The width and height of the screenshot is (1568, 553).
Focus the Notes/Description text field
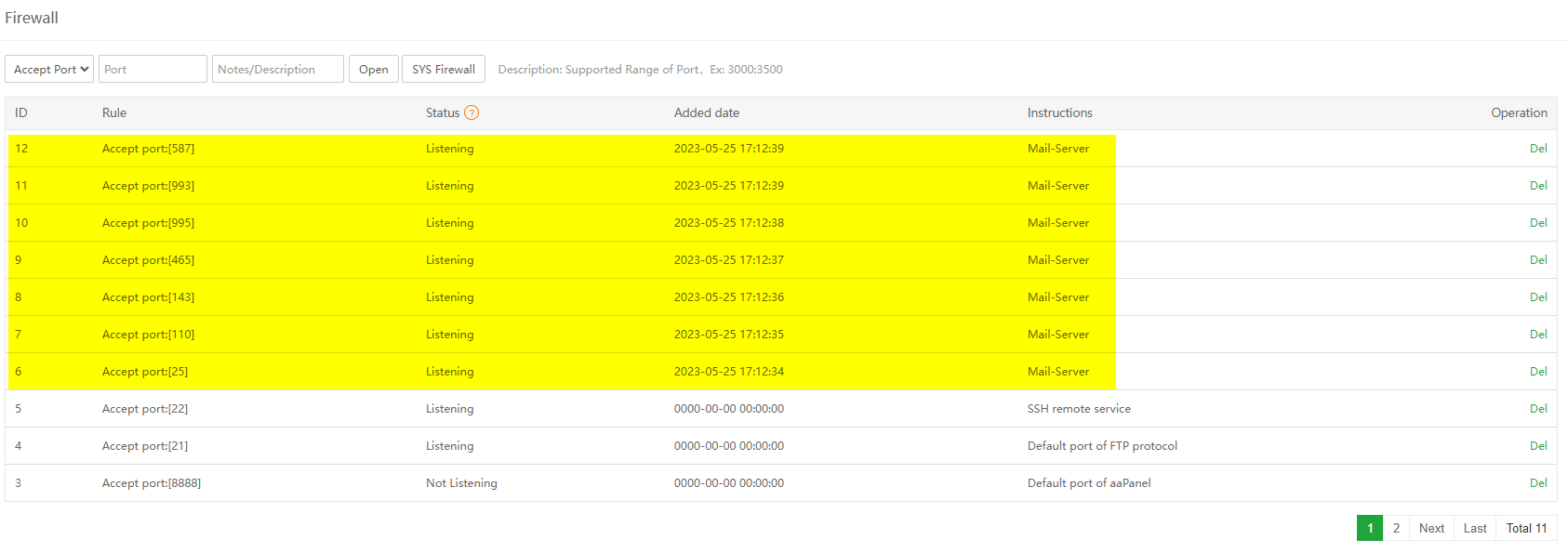click(x=277, y=69)
